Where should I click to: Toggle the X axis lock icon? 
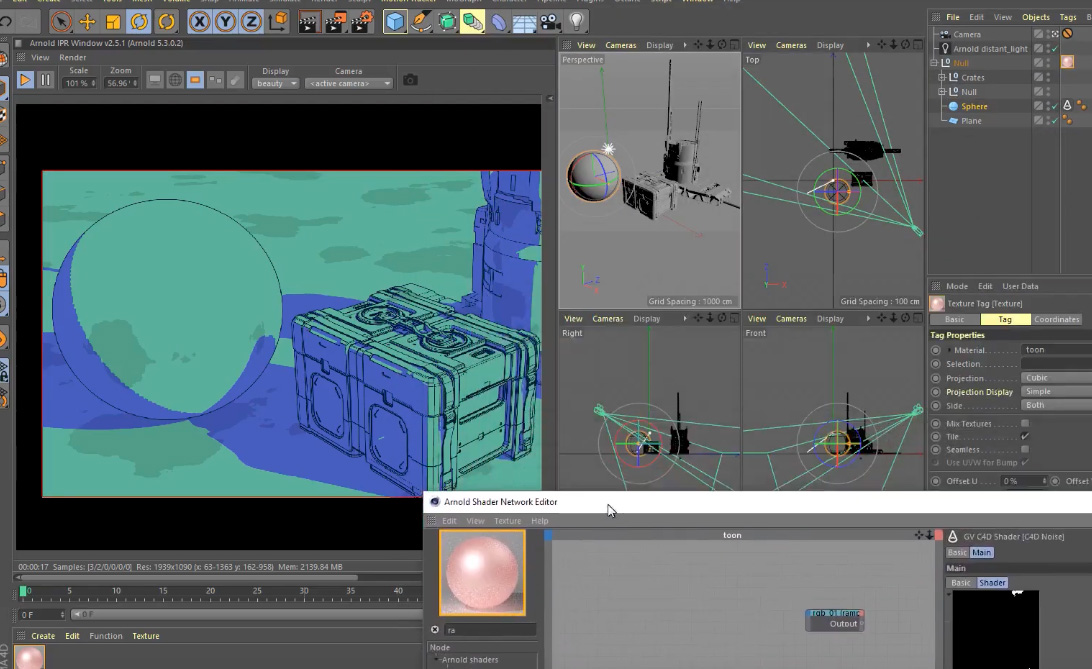[200, 20]
